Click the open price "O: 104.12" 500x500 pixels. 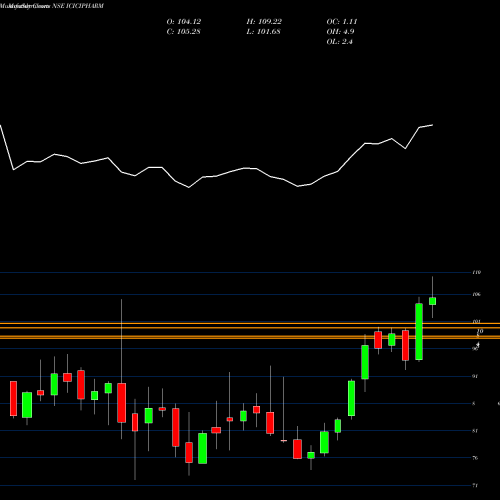pos(184,22)
